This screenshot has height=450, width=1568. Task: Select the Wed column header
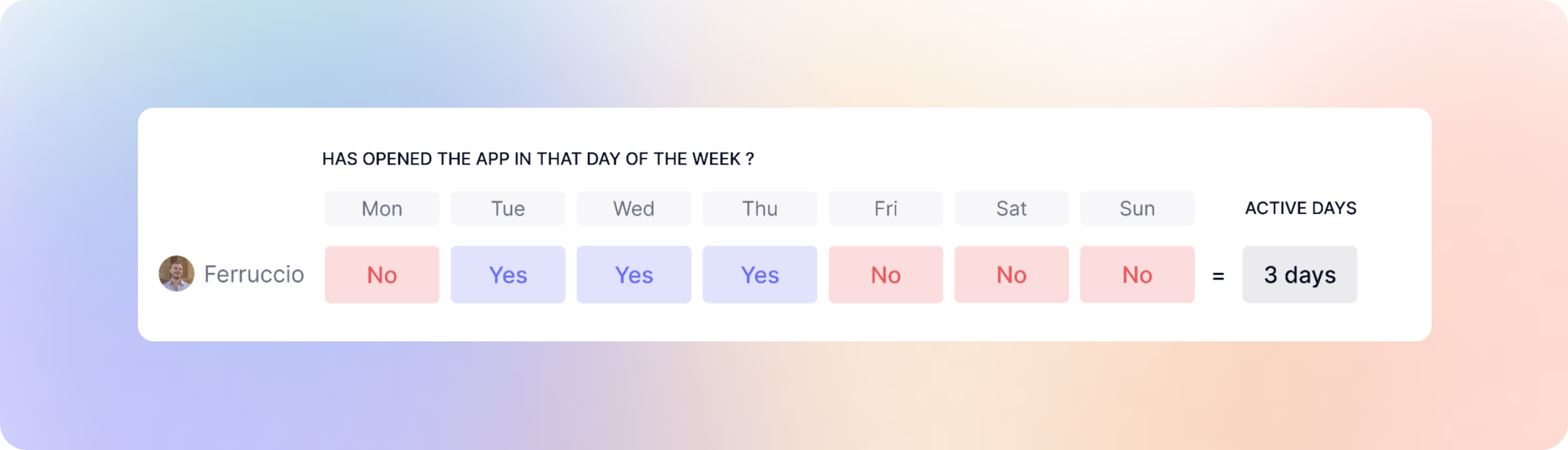coord(634,209)
